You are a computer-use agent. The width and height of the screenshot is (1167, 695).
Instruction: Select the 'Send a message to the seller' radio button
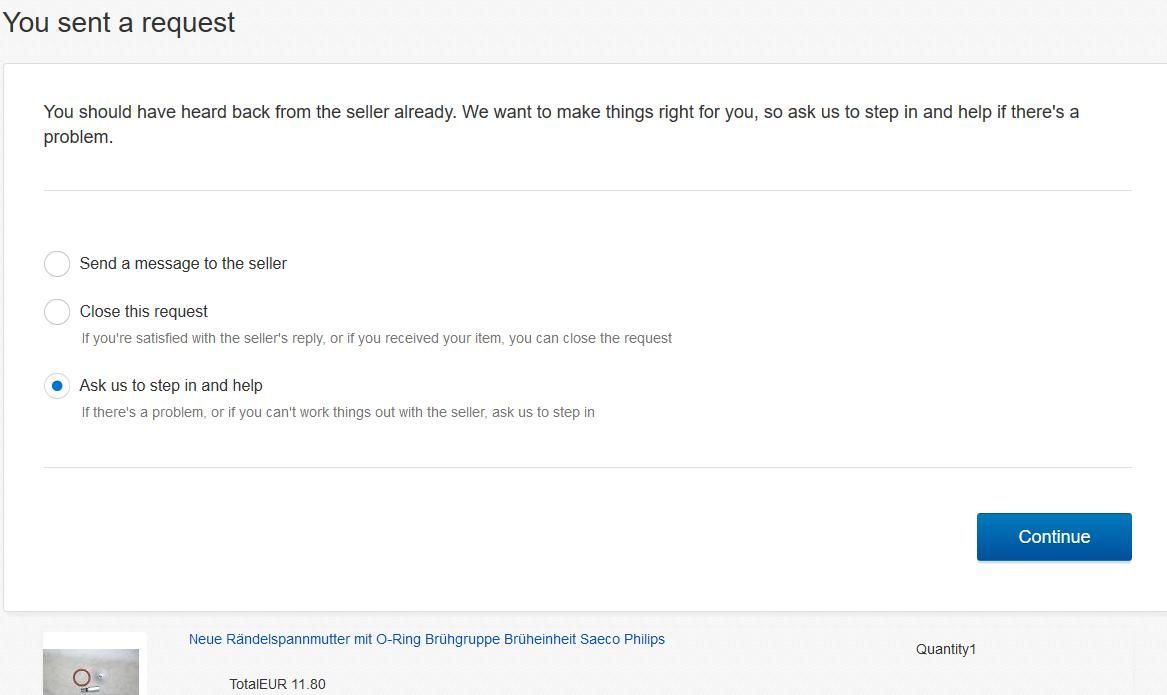pyautogui.click(x=57, y=264)
